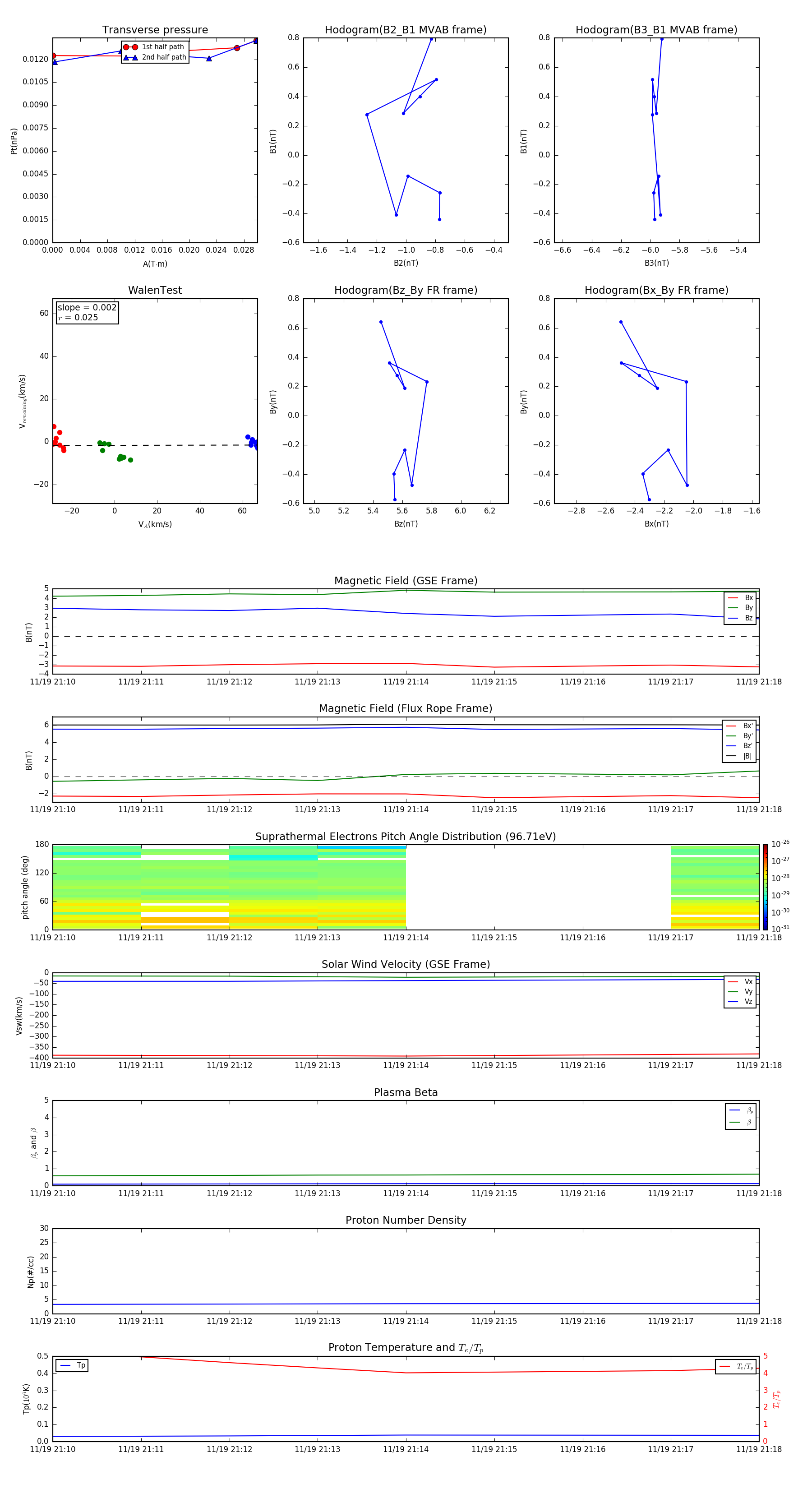This screenshot has width=812, height=1489.
Task: Click the 'By' legend entry in GSE magnetic field
Action: tap(740, 608)
